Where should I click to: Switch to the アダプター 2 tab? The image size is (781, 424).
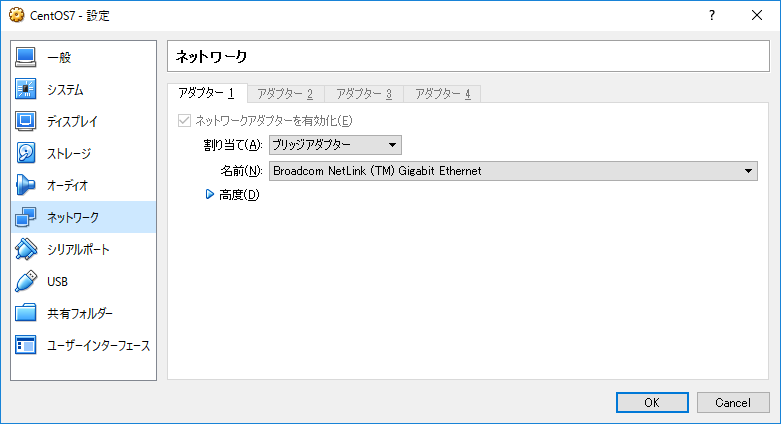(285, 94)
